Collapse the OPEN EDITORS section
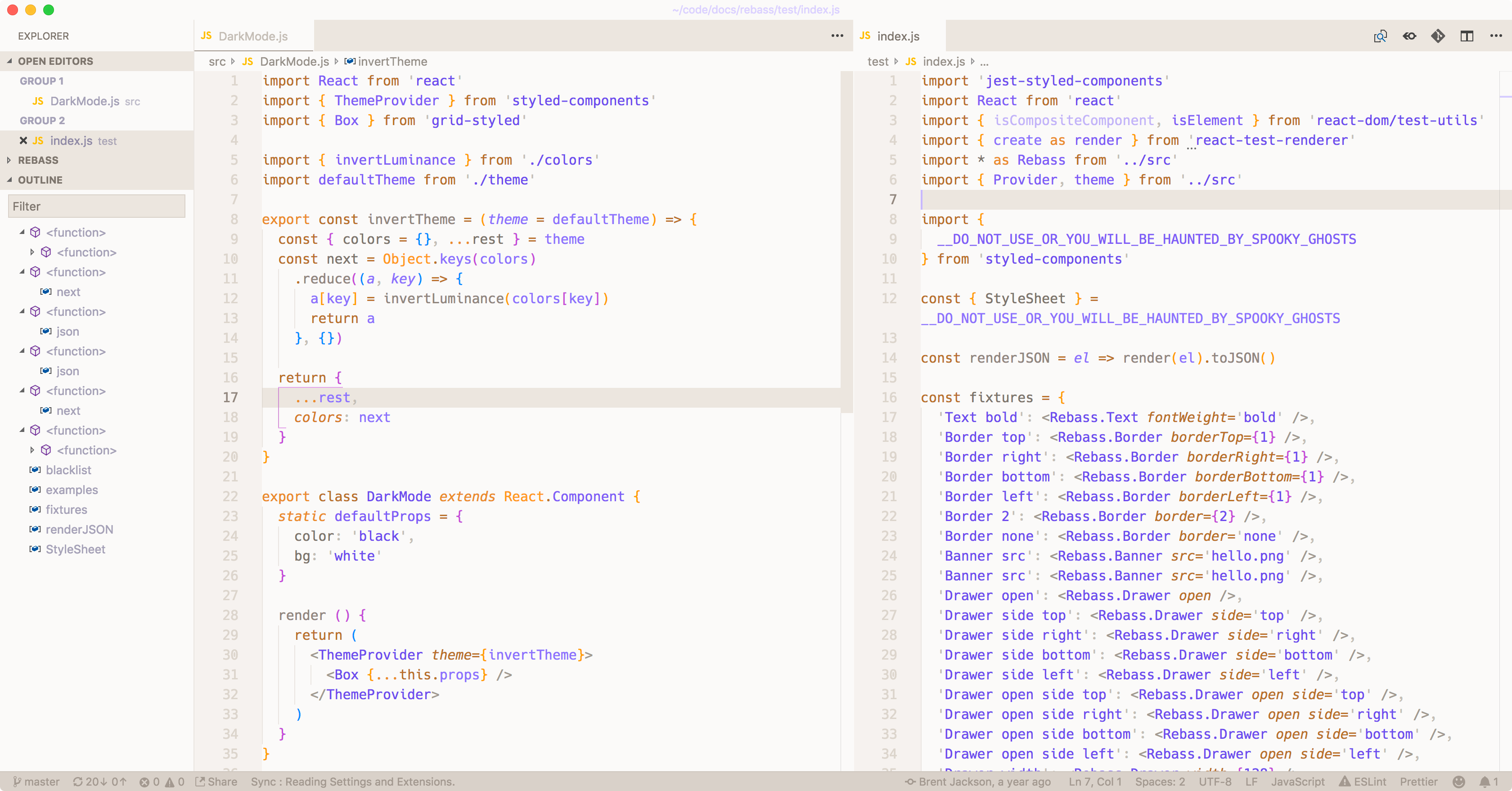This screenshot has height=791, width=1512. tap(97, 61)
